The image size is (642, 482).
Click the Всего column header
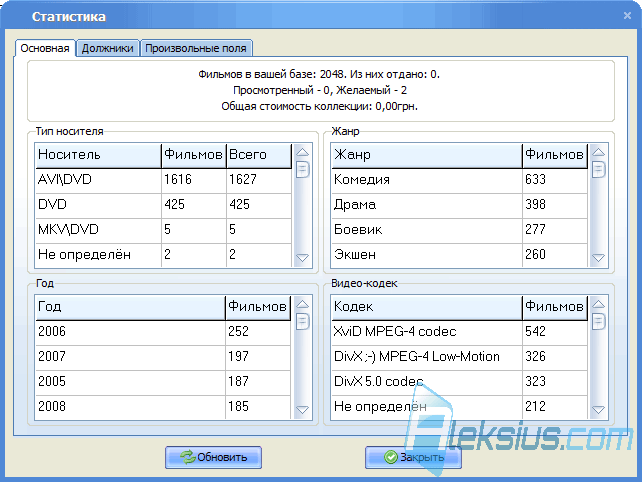coord(259,155)
